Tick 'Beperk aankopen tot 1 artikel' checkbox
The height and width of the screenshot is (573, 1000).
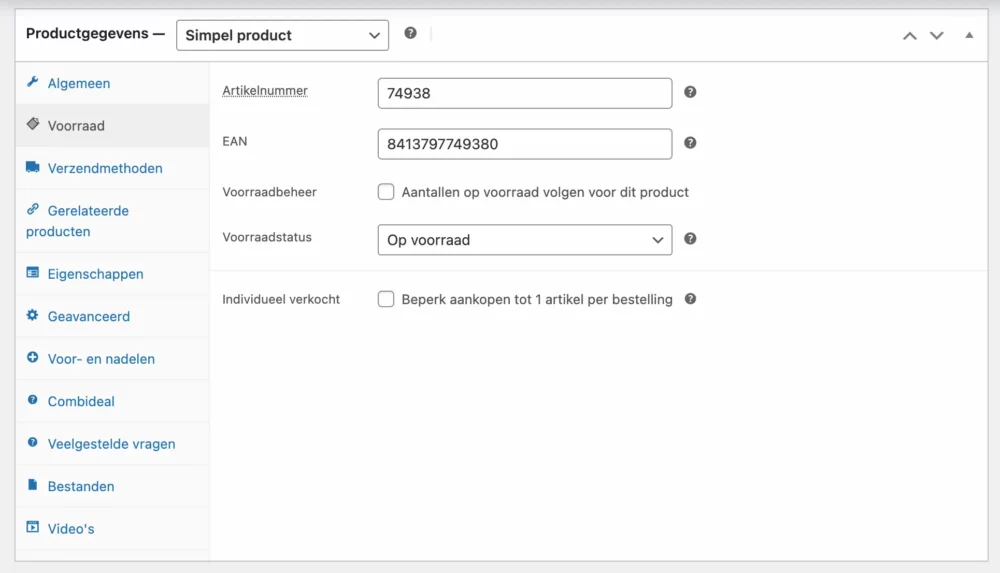pyautogui.click(x=386, y=299)
